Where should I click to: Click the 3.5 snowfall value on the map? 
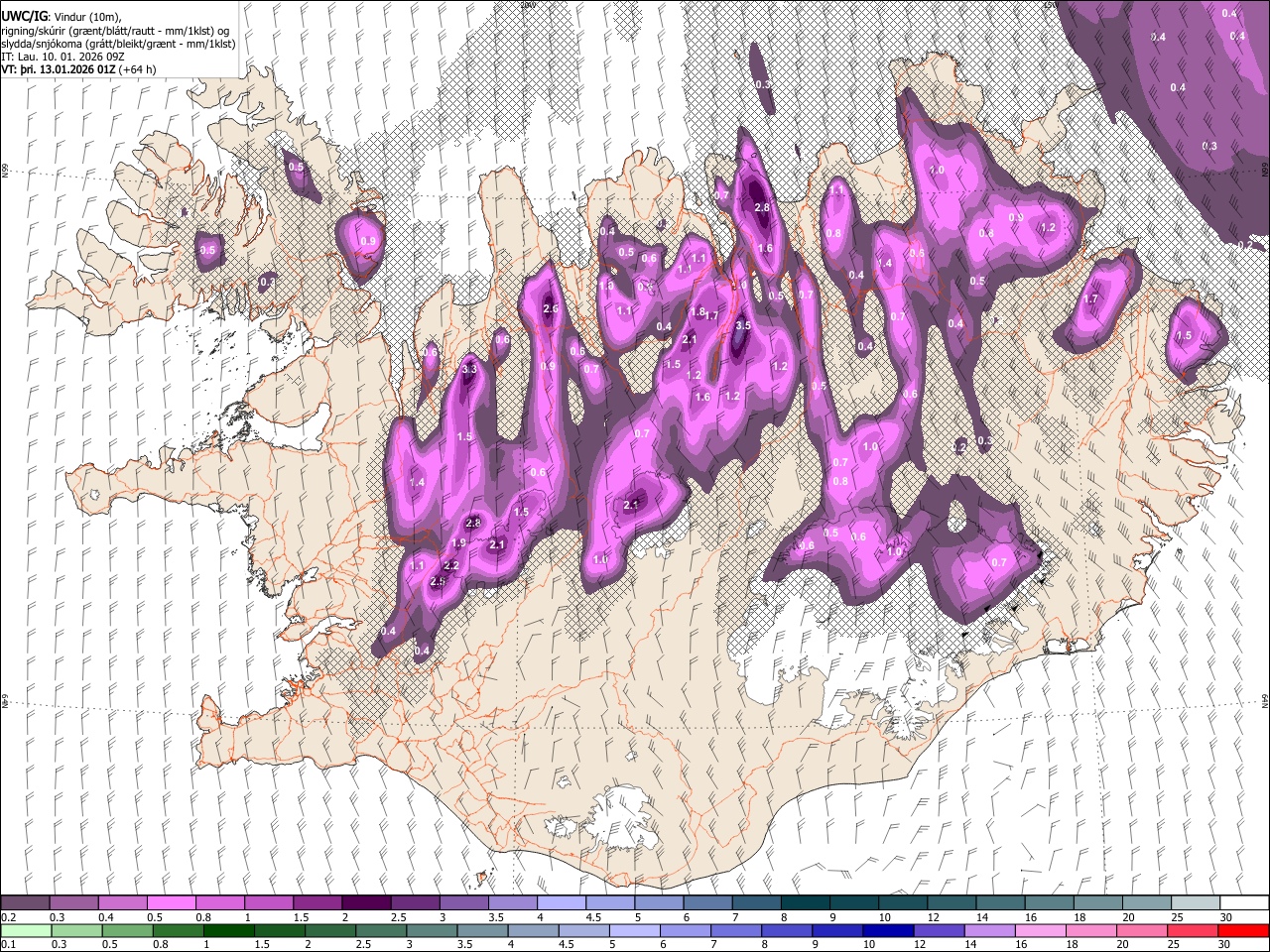[742, 325]
